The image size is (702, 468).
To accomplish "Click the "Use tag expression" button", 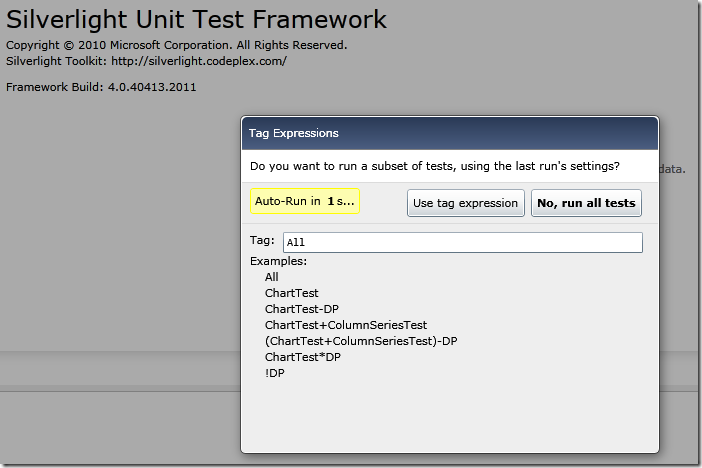I will coord(466,203).
